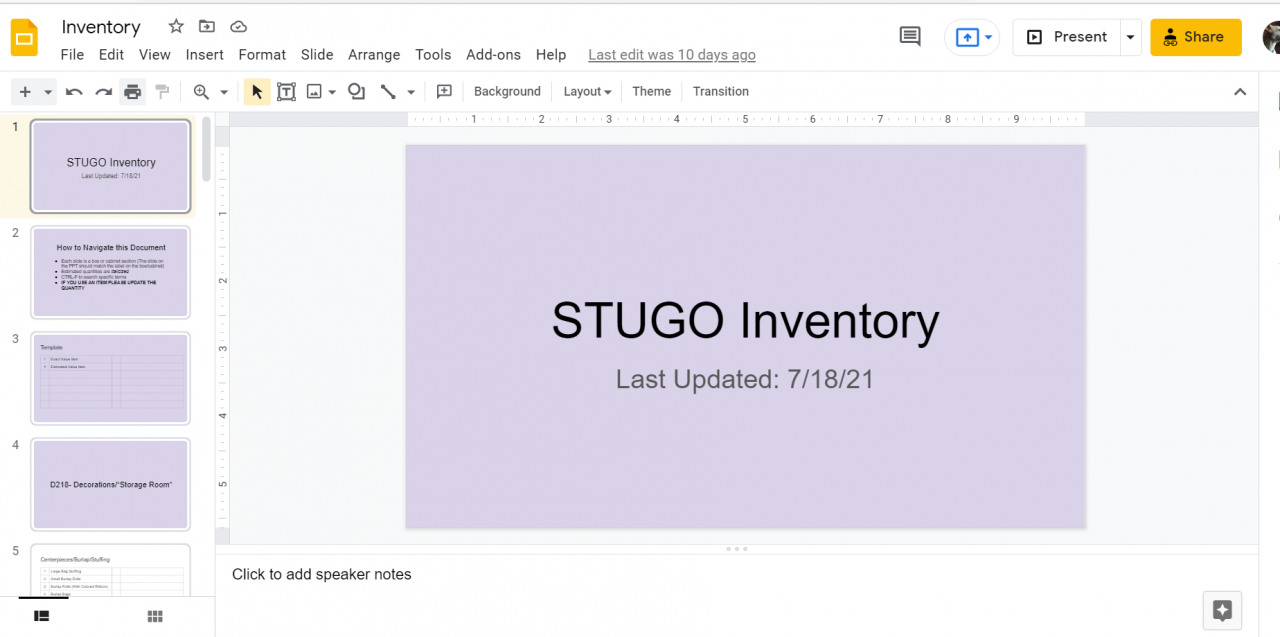Open the Explore button icon

point(1222,610)
